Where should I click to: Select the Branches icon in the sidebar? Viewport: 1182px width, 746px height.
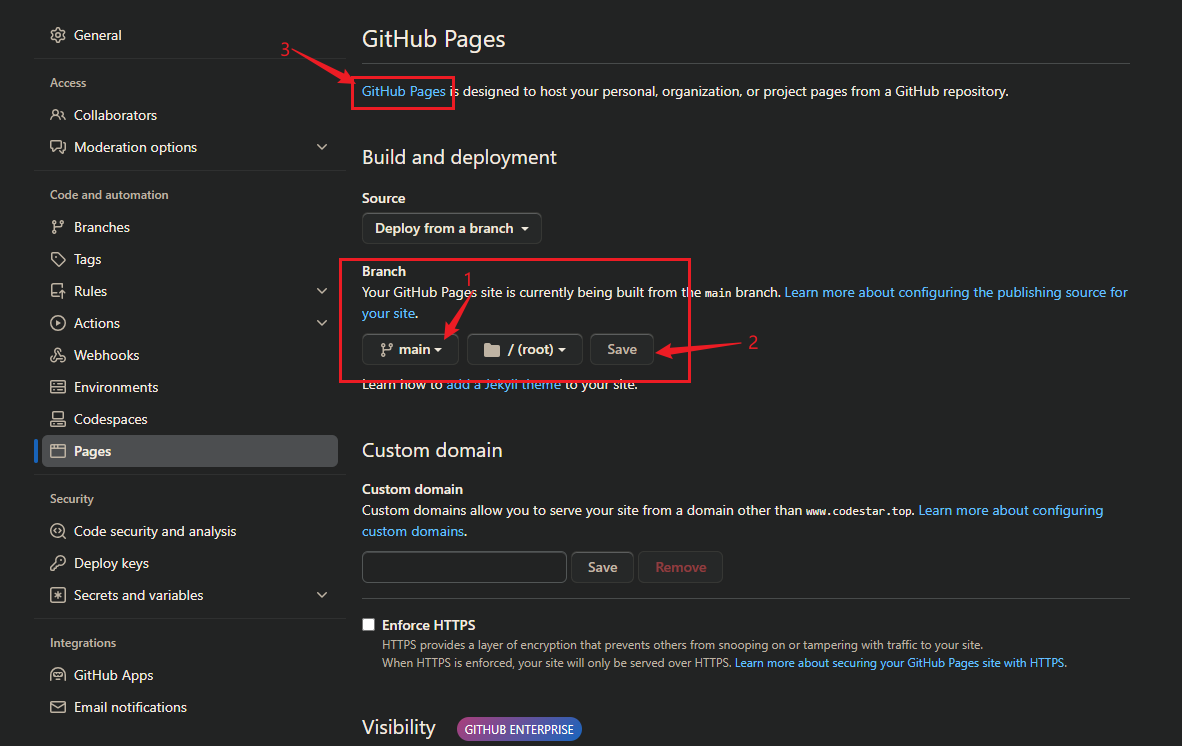(x=58, y=227)
